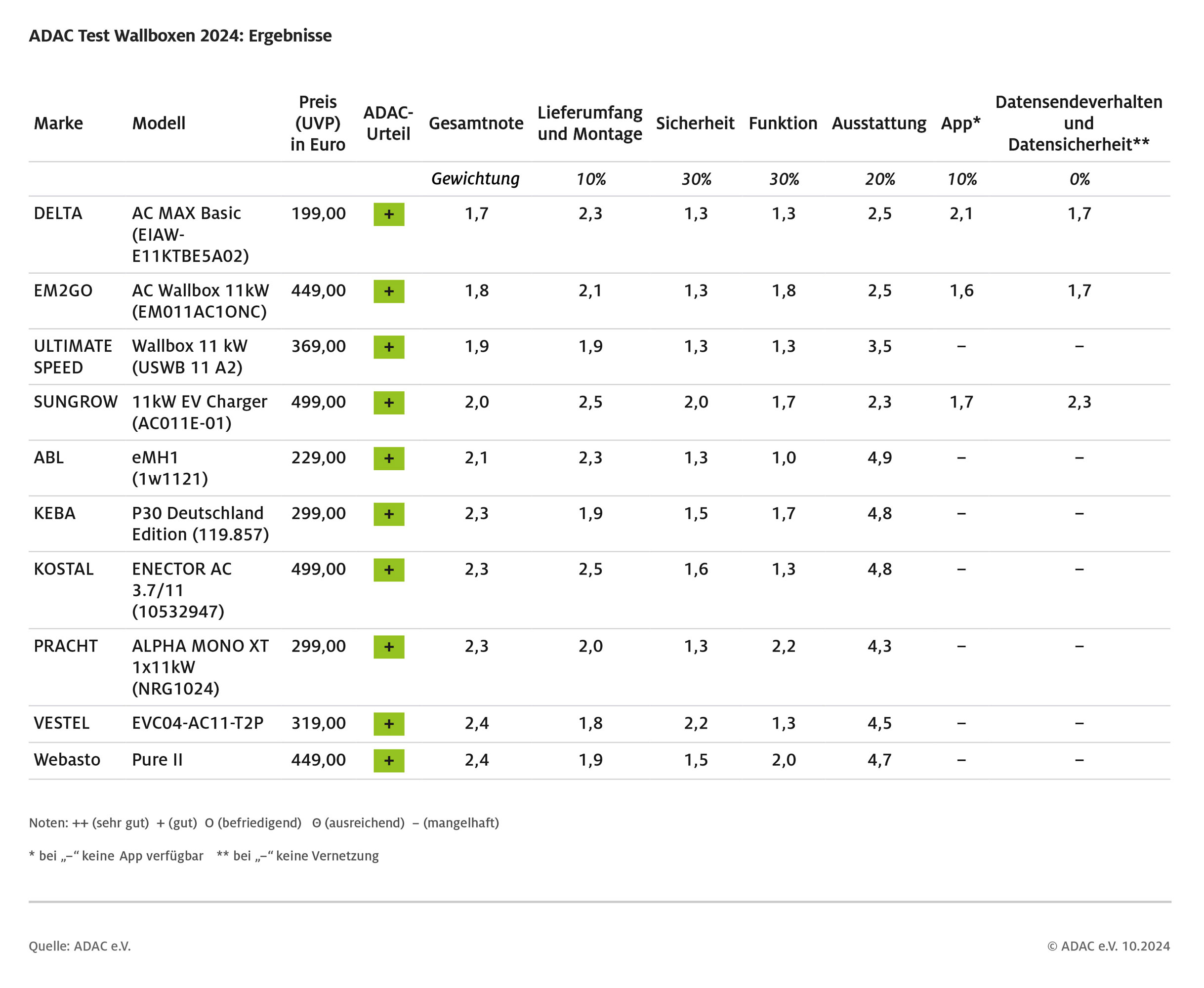Click the title 'ADAC Test Wallboxen 2024: Ergebnisse'
Screen dimensions: 1204x988
click(x=180, y=36)
